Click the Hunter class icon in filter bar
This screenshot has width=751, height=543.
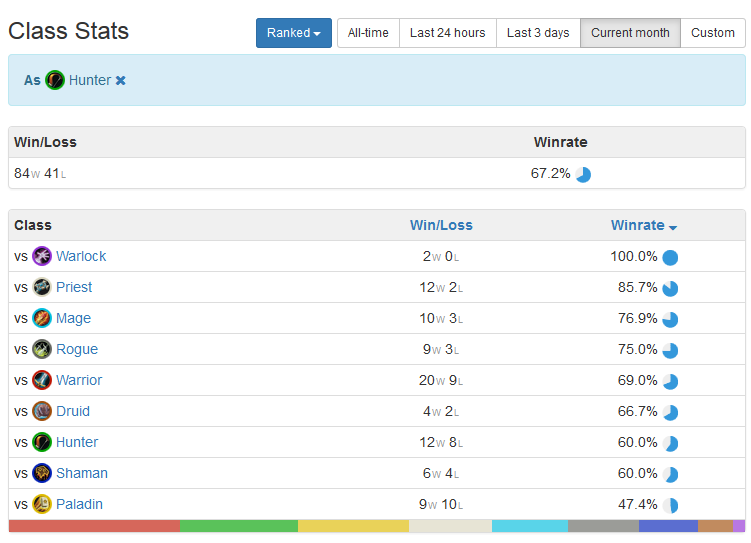(55, 80)
